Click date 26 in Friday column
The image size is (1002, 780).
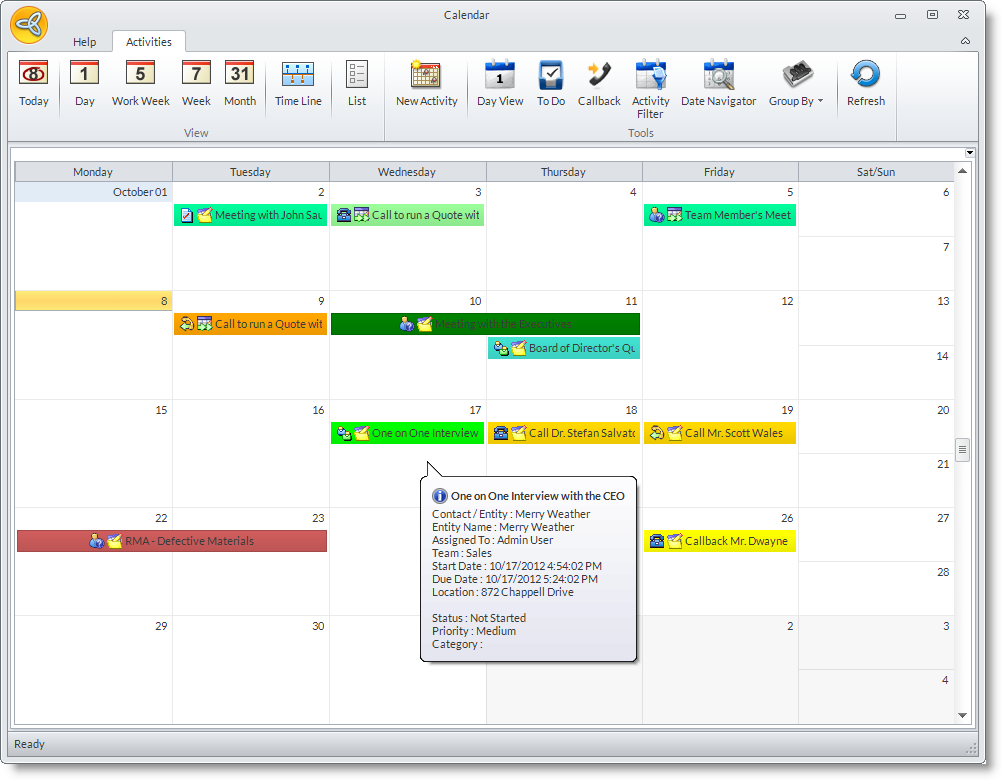787,518
